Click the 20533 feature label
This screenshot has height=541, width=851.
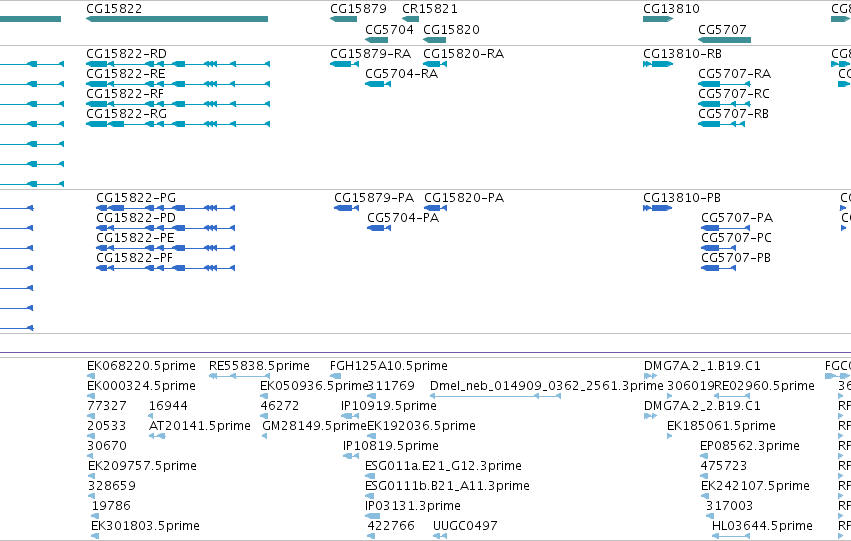tap(106, 426)
